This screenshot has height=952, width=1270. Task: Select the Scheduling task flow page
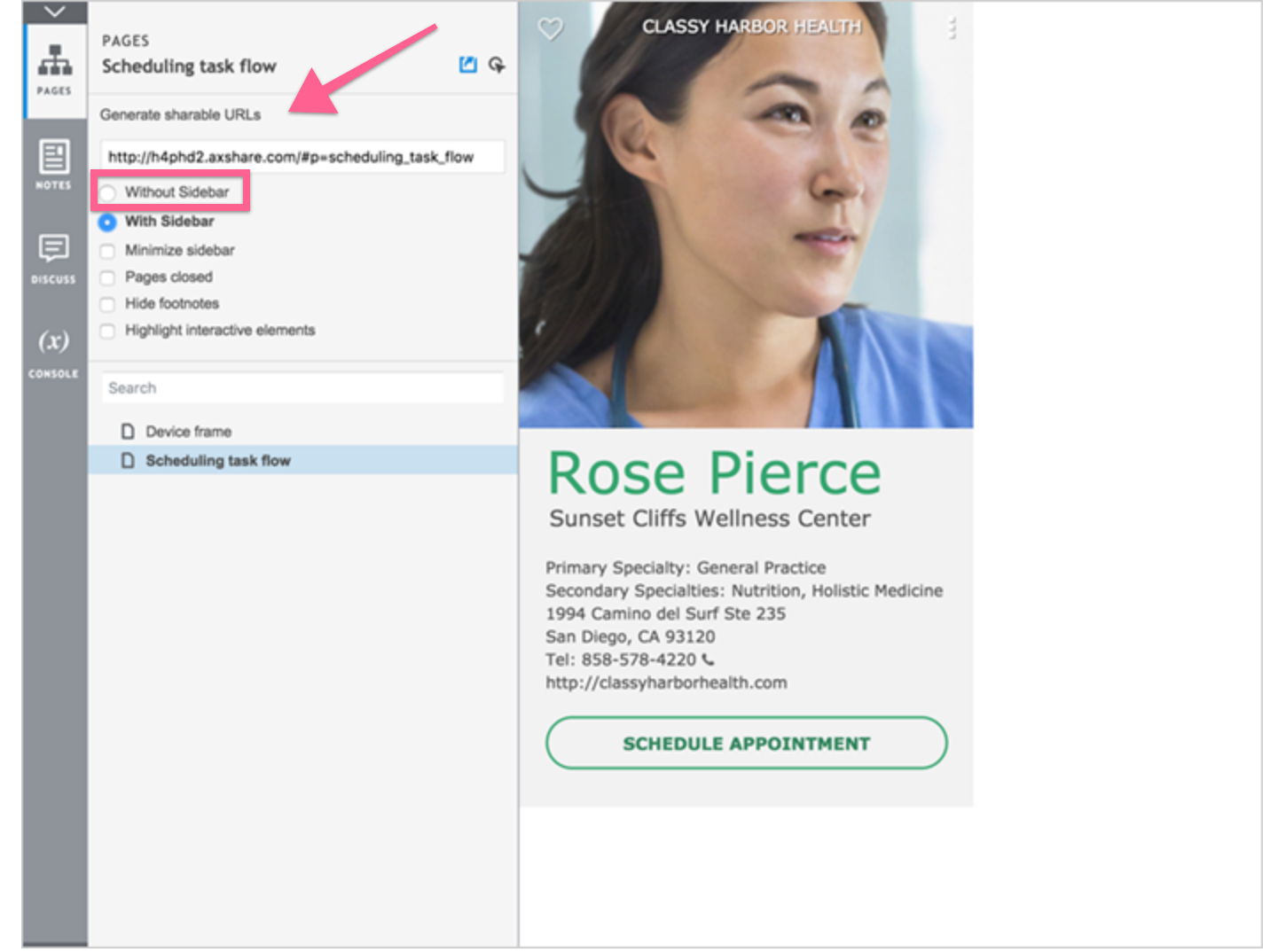tap(217, 460)
